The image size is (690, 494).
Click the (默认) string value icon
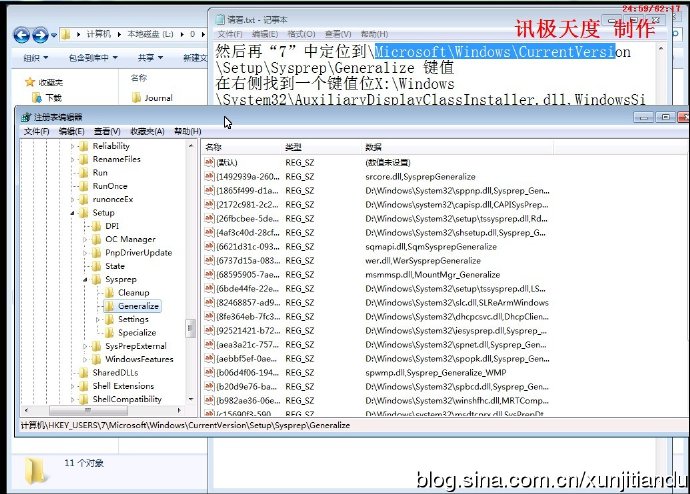(209, 162)
